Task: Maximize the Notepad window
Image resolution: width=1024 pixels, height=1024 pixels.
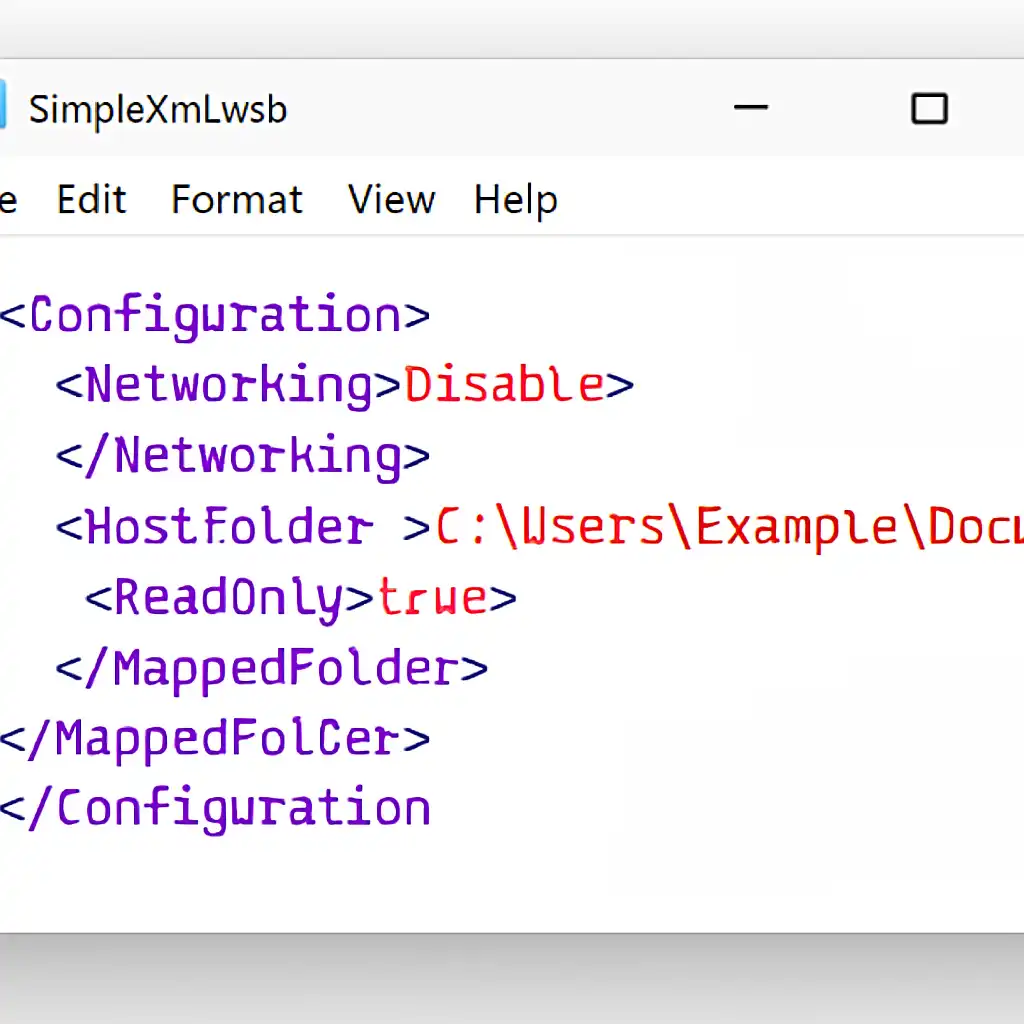Action: tap(929, 108)
